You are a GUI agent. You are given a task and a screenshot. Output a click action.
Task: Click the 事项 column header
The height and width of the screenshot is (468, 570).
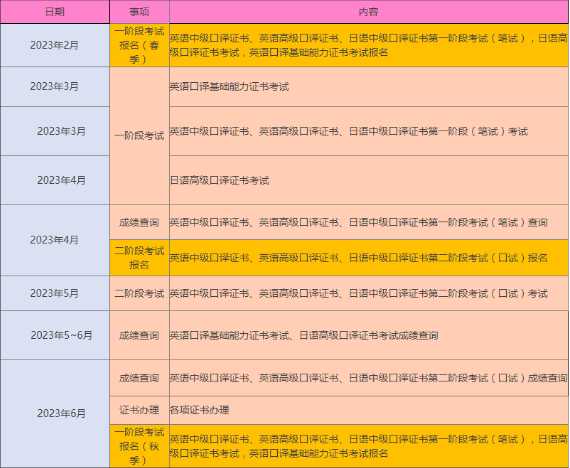click(140, 12)
